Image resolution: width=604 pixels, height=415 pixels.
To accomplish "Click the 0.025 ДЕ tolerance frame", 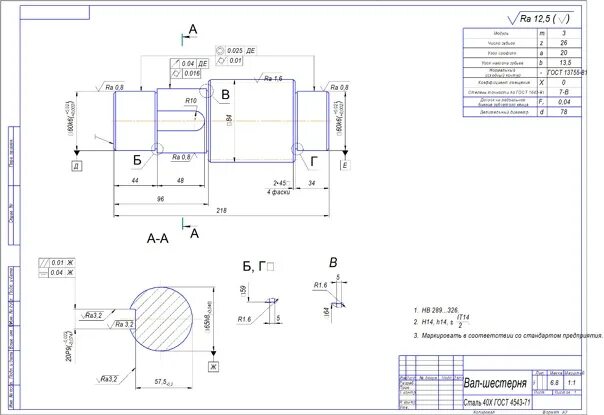I will [235, 51].
